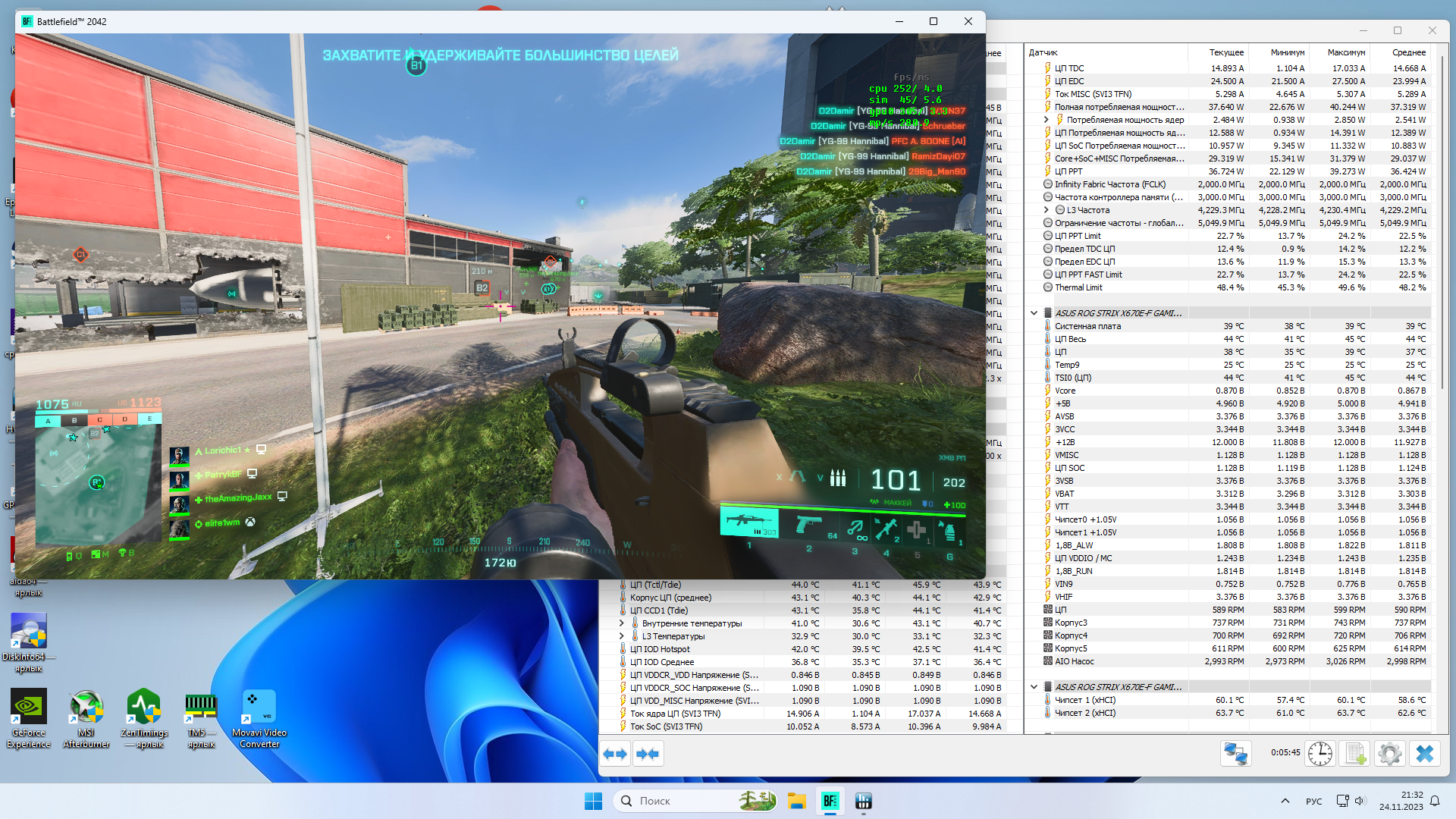This screenshot has width=1456, height=819.
Task: Select the 'ЦП EDC' sensor row
Action: click(1228, 81)
